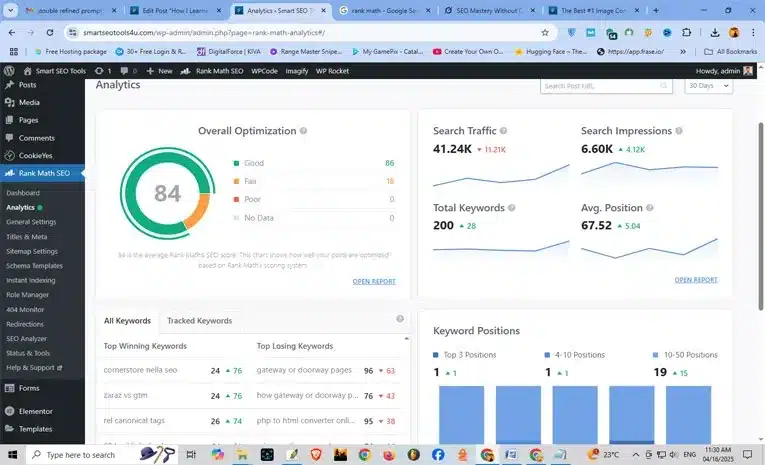Open Help & Support external link
This screenshot has height=465, width=765.
[x=34, y=368]
